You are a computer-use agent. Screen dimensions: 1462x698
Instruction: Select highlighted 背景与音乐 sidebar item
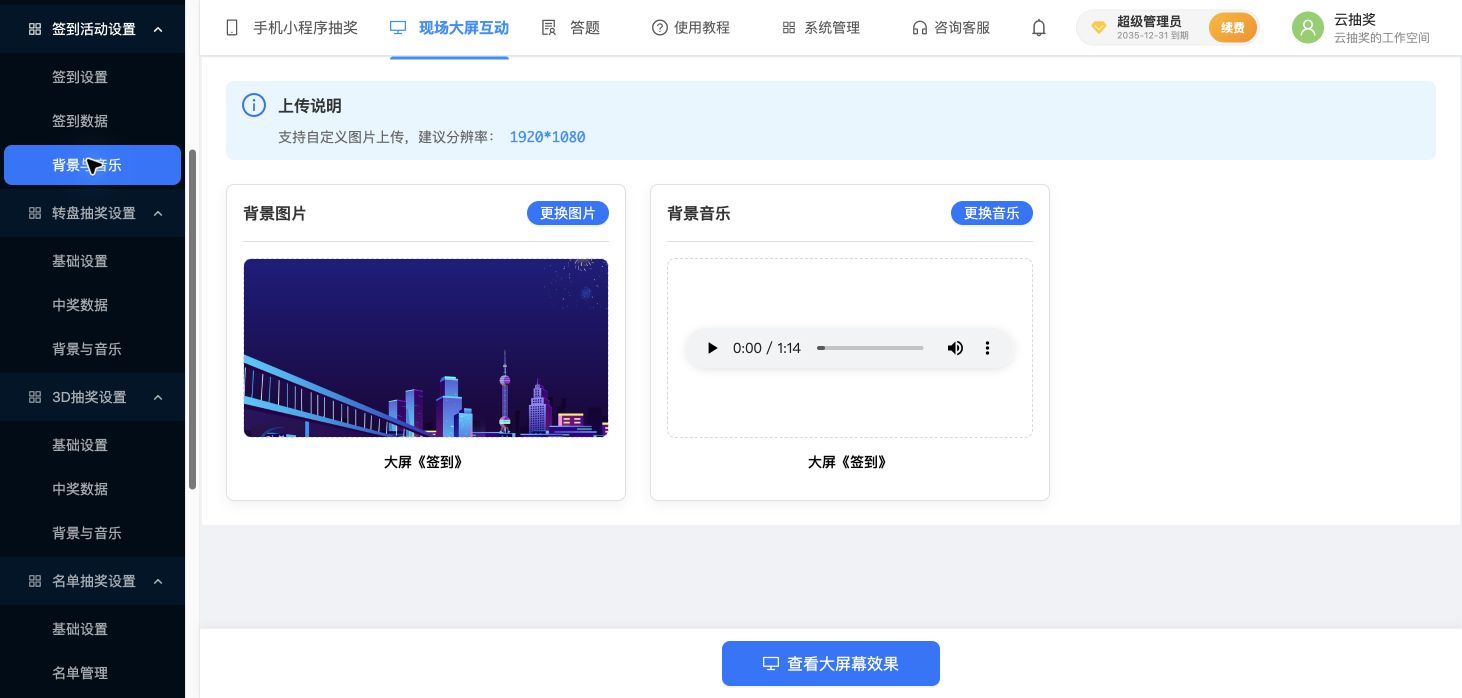click(x=92, y=165)
